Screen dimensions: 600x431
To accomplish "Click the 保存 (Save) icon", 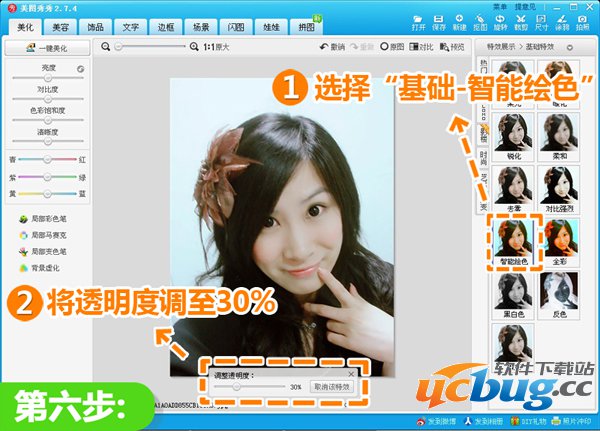I will pyautogui.click(x=439, y=24).
